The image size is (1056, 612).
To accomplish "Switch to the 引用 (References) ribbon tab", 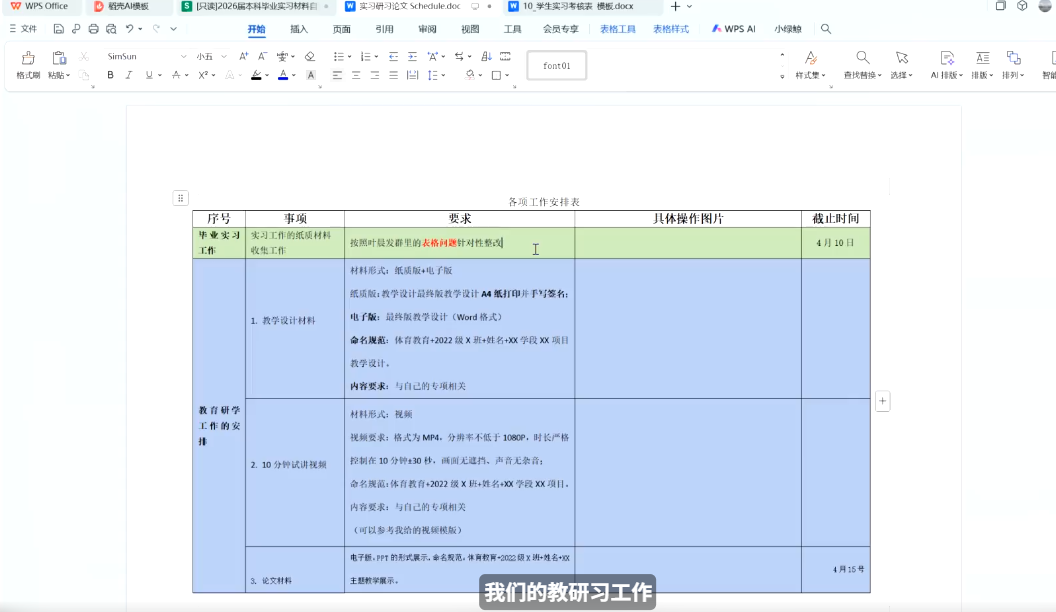I will [384, 29].
